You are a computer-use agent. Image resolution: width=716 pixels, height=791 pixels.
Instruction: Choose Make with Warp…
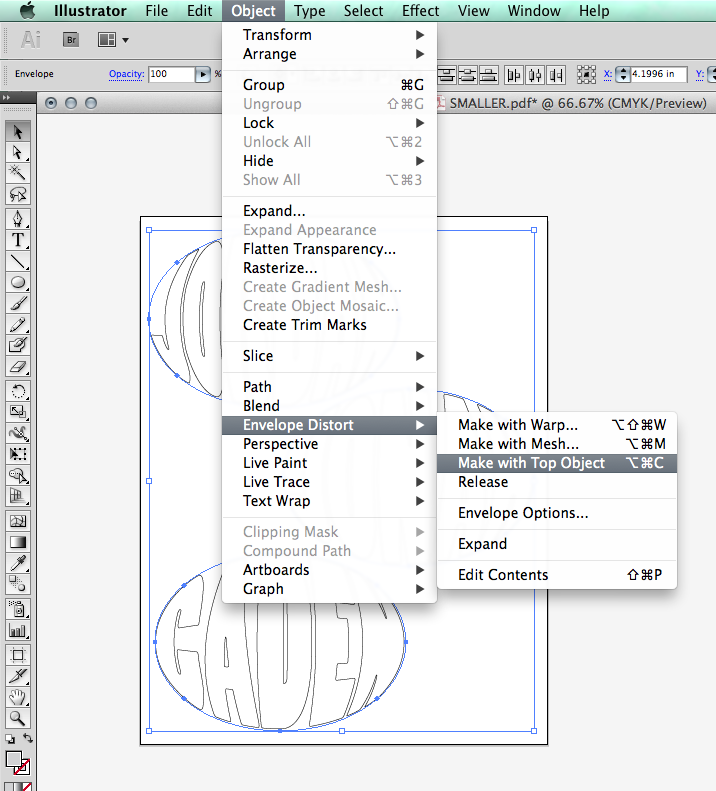point(557,425)
